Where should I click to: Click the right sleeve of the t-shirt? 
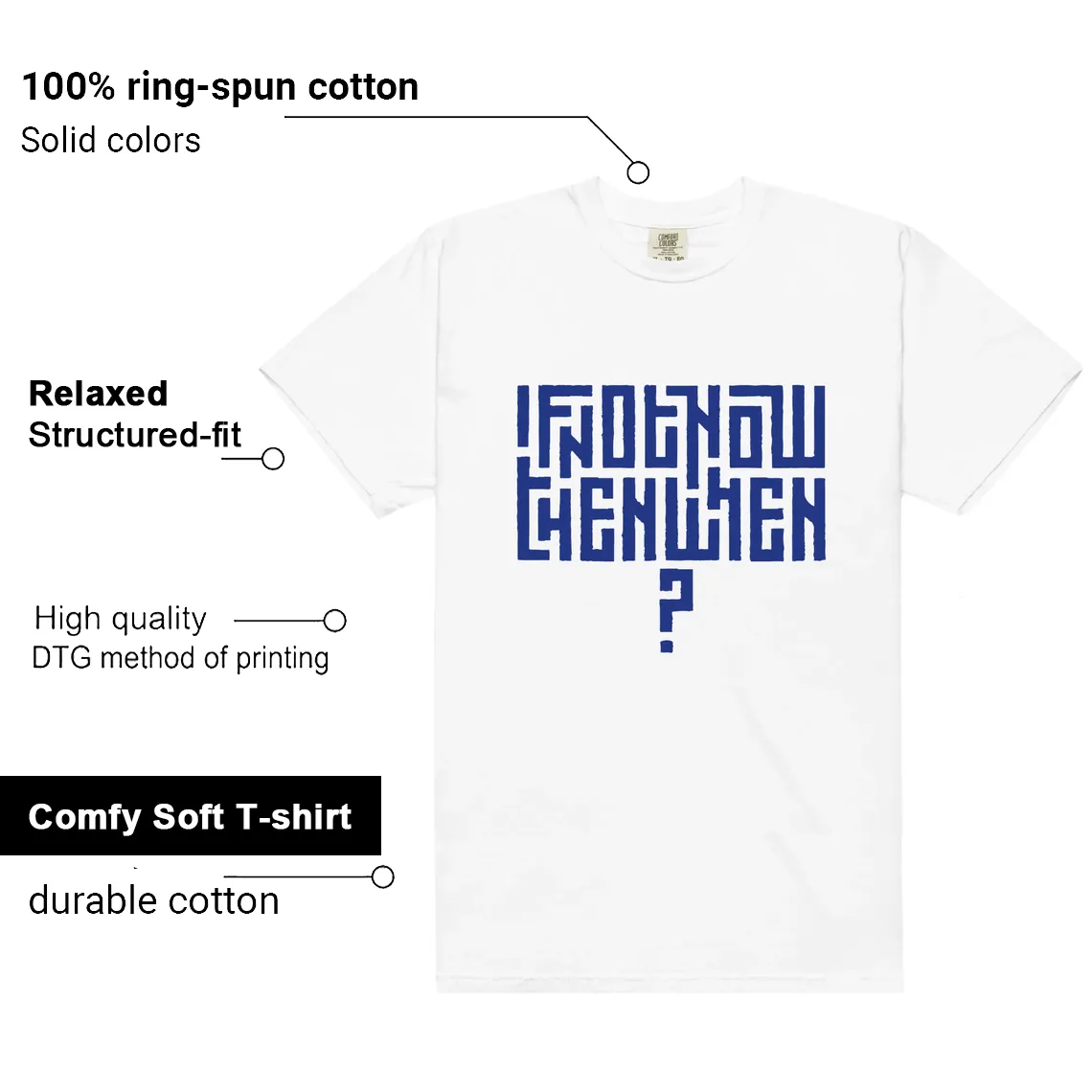pyautogui.click(x=989, y=376)
